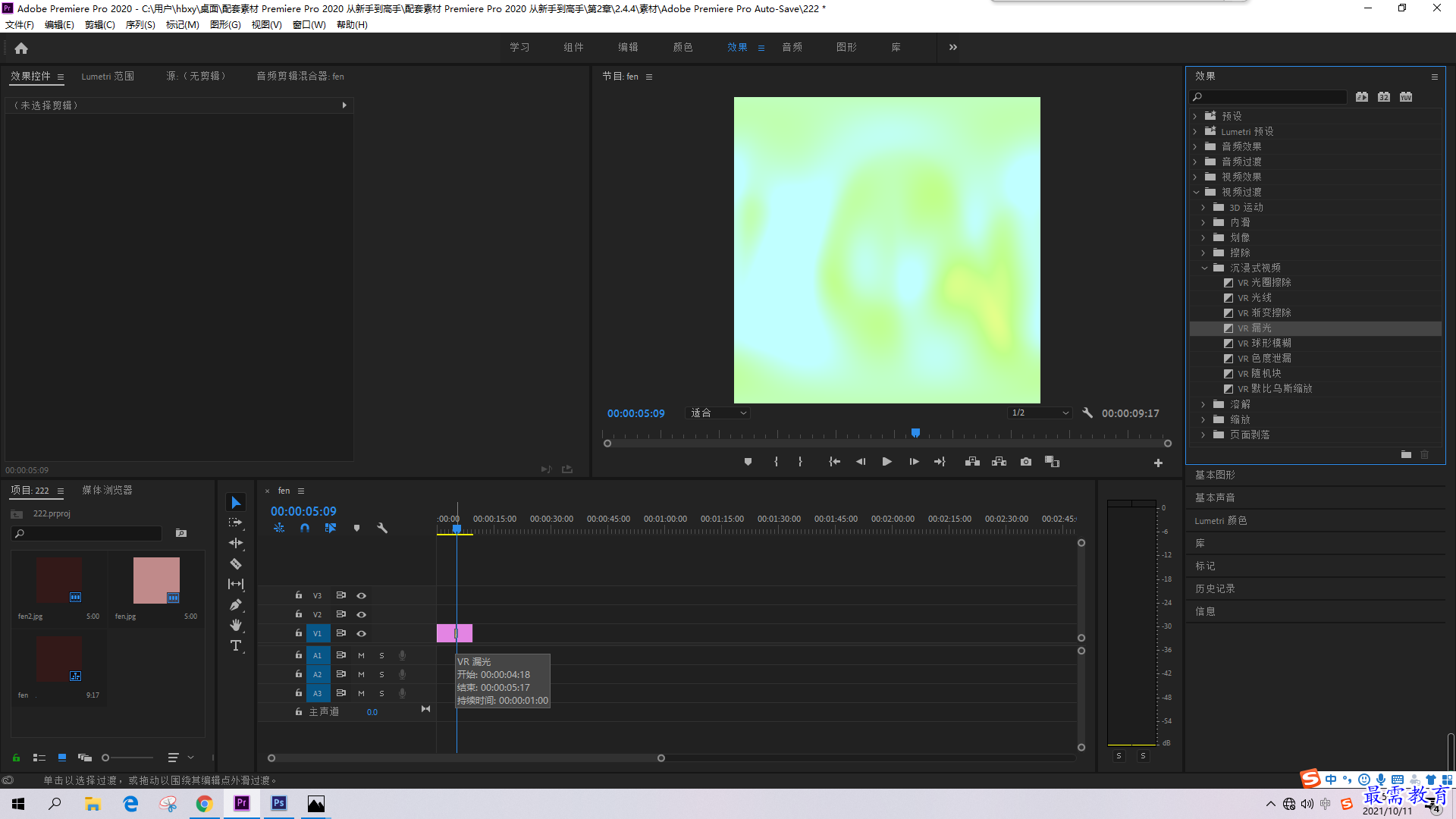The image size is (1456, 819).
Task: Click the Lift button
Action: (x=972, y=462)
